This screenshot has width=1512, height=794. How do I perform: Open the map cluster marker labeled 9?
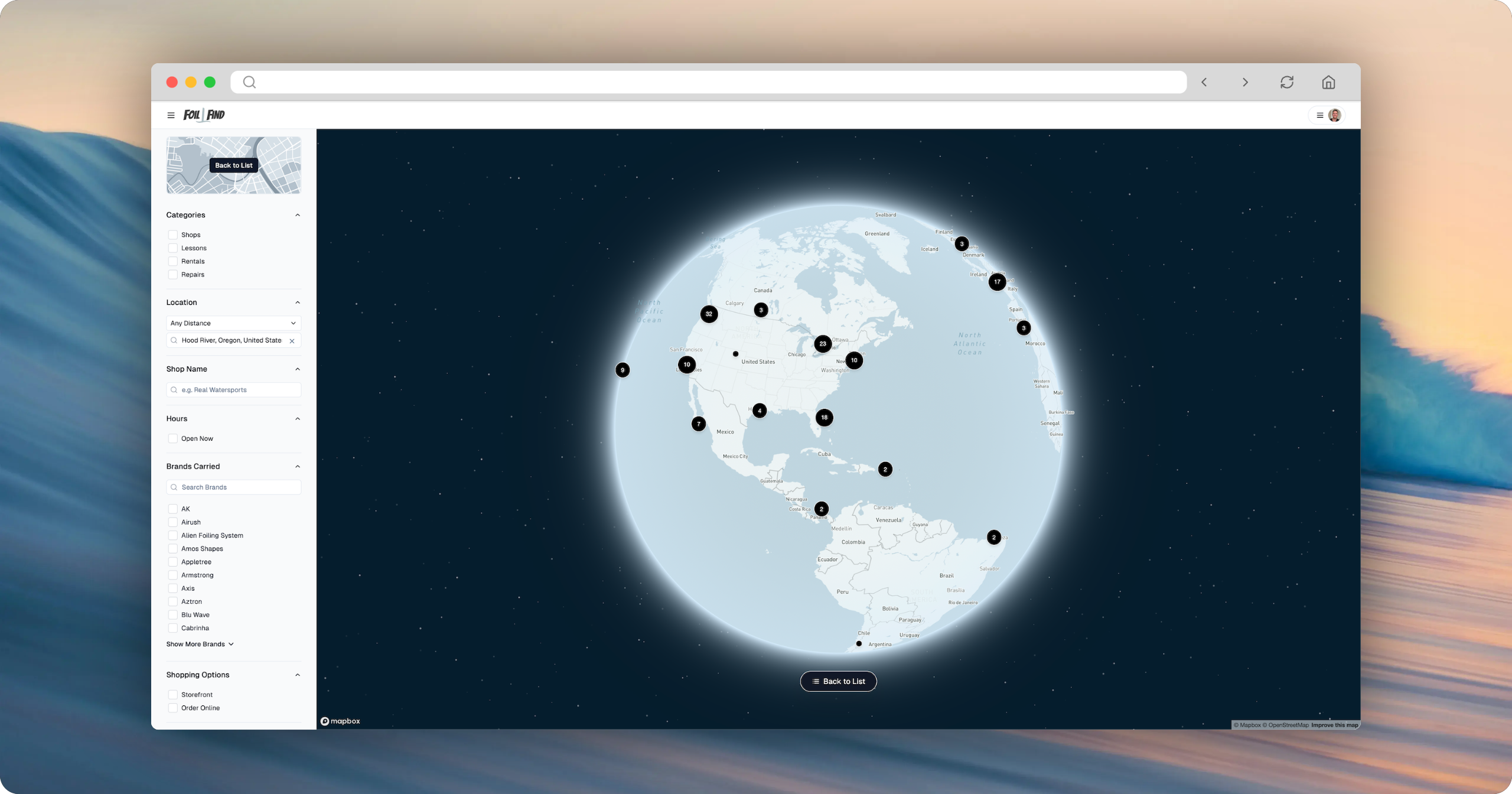click(x=623, y=370)
